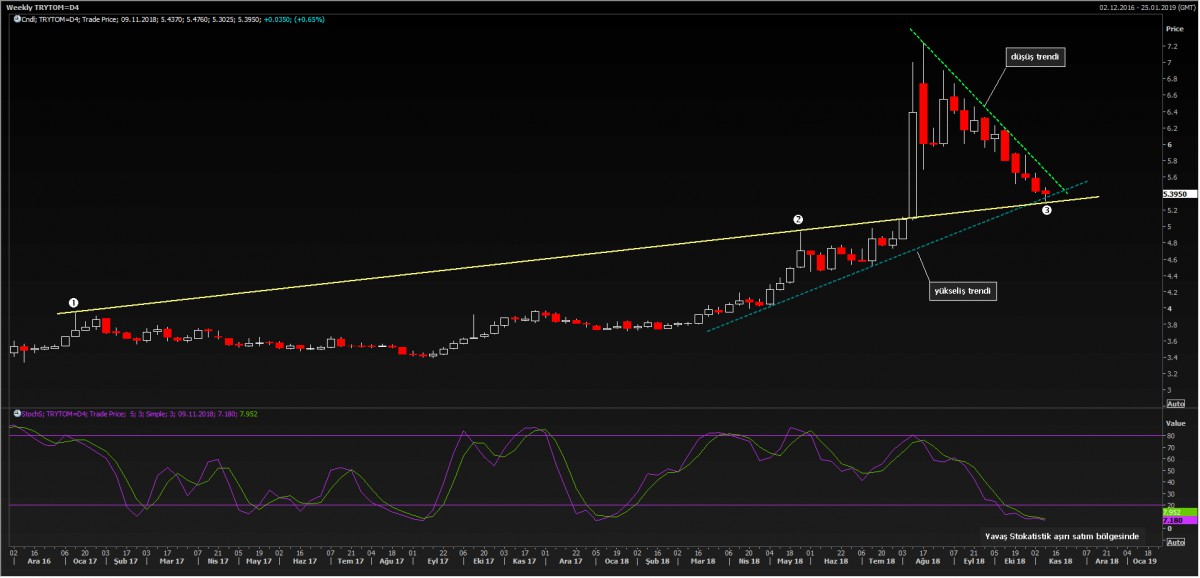This screenshot has height=578, width=1200.
Task: Click the Cndl TRYTOM=D4 Trade Price legend
Action: 150,19
